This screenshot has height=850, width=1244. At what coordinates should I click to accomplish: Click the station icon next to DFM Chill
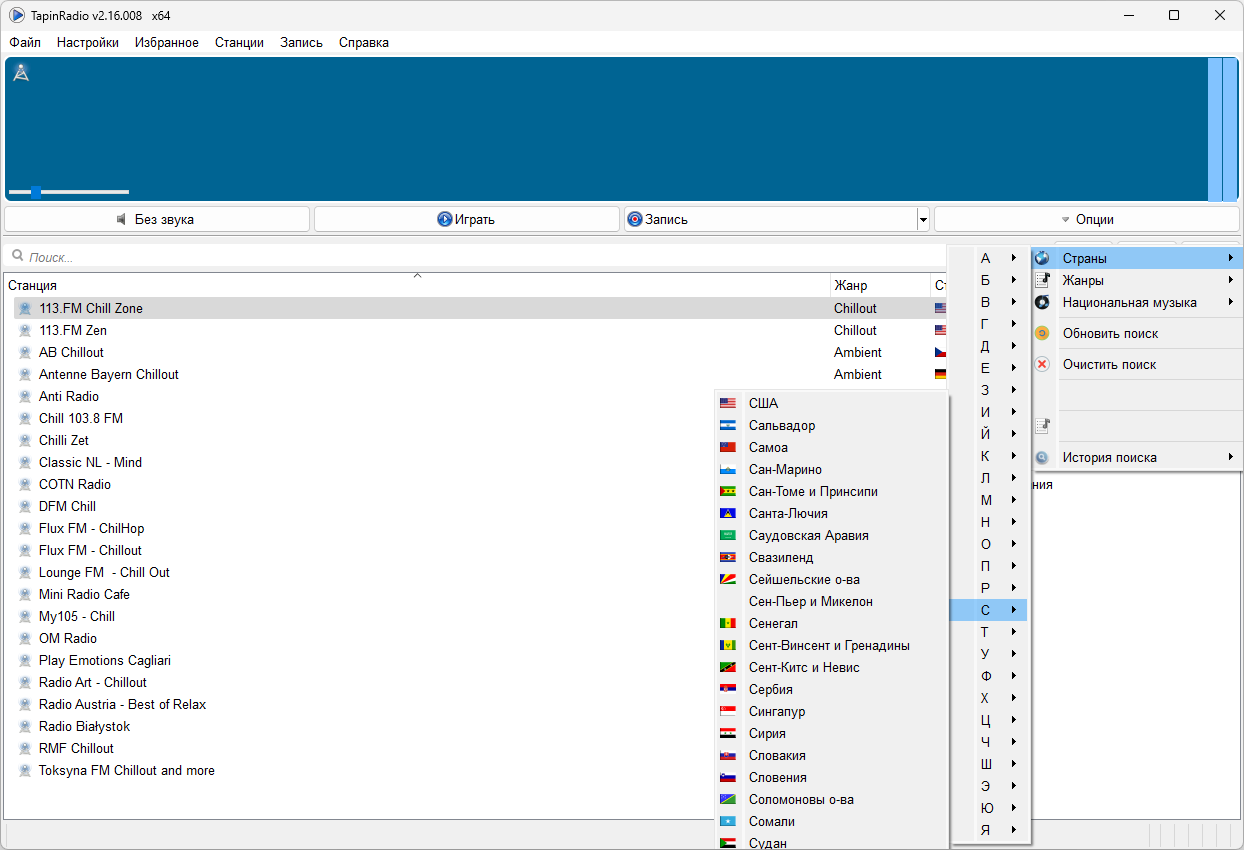point(25,506)
